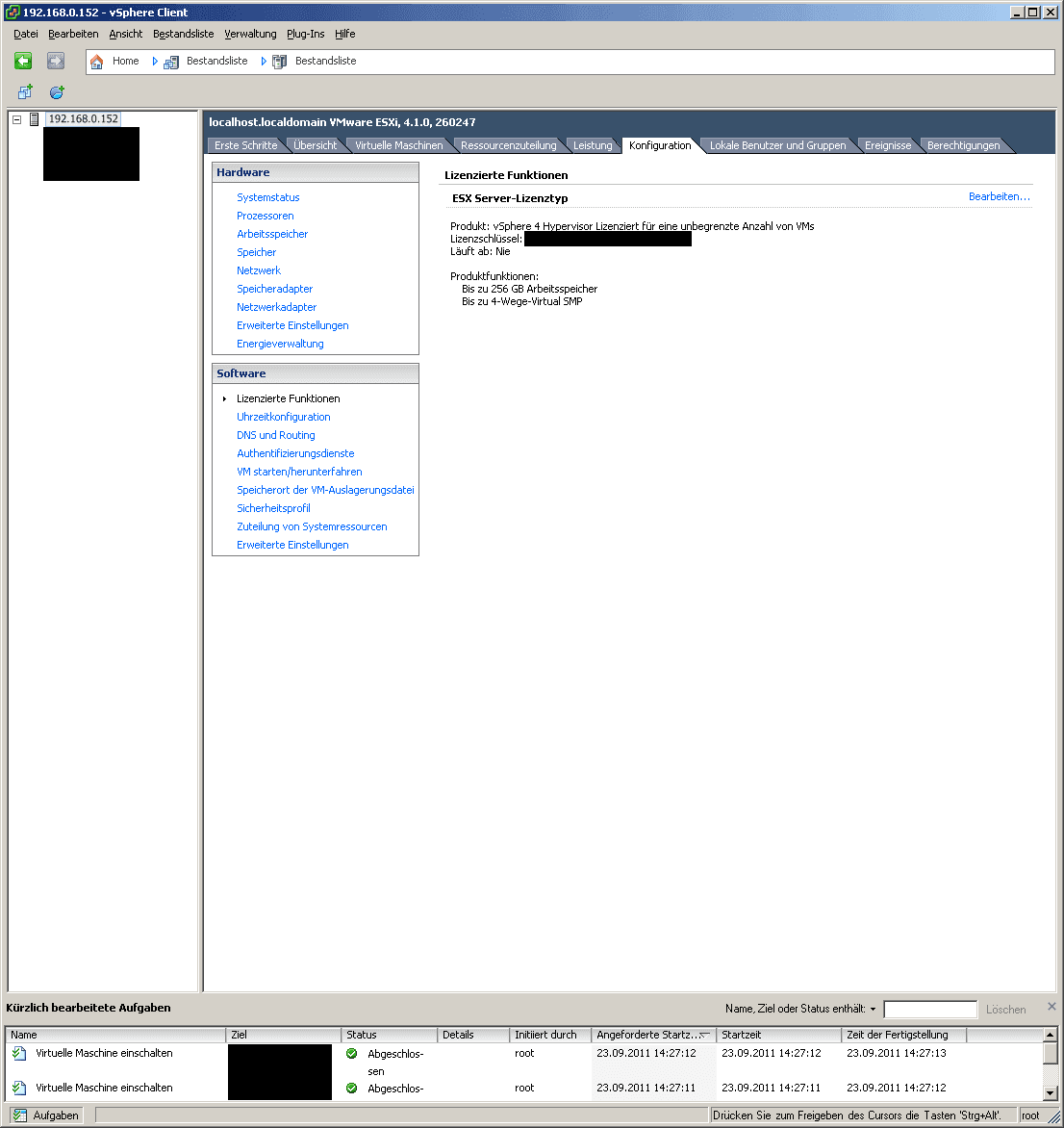The image size is (1064, 1128).
Task: Switch to the Virtuelle Maschinen tab
Action: (399, 145)
